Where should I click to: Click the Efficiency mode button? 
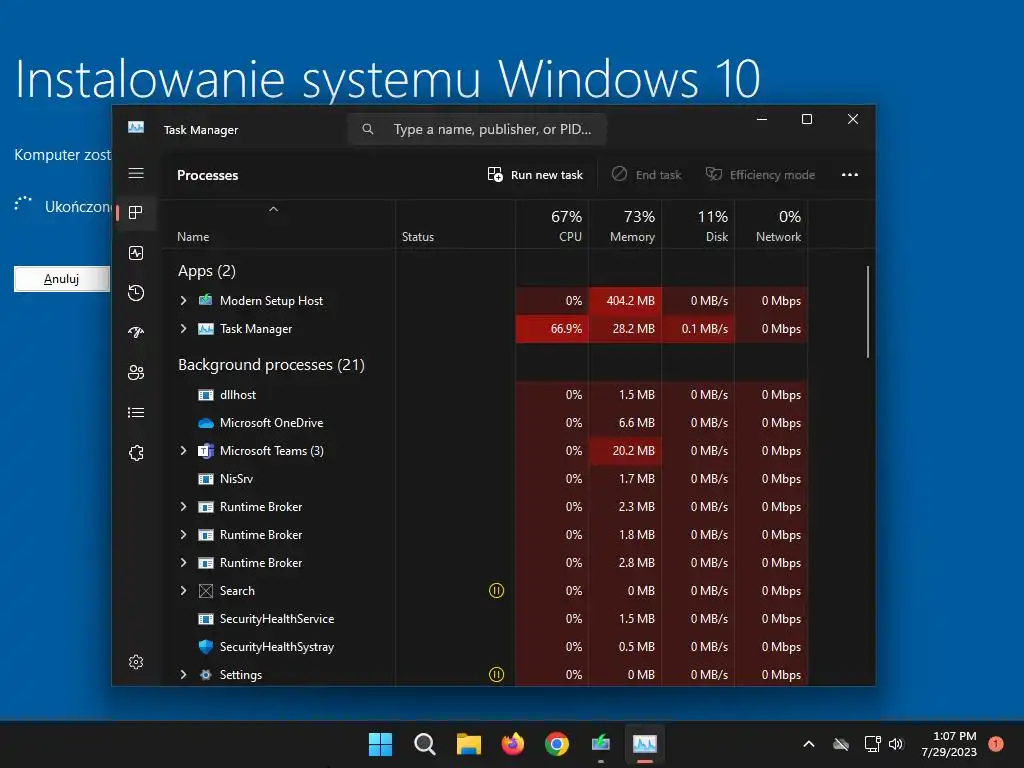point(760,174)
